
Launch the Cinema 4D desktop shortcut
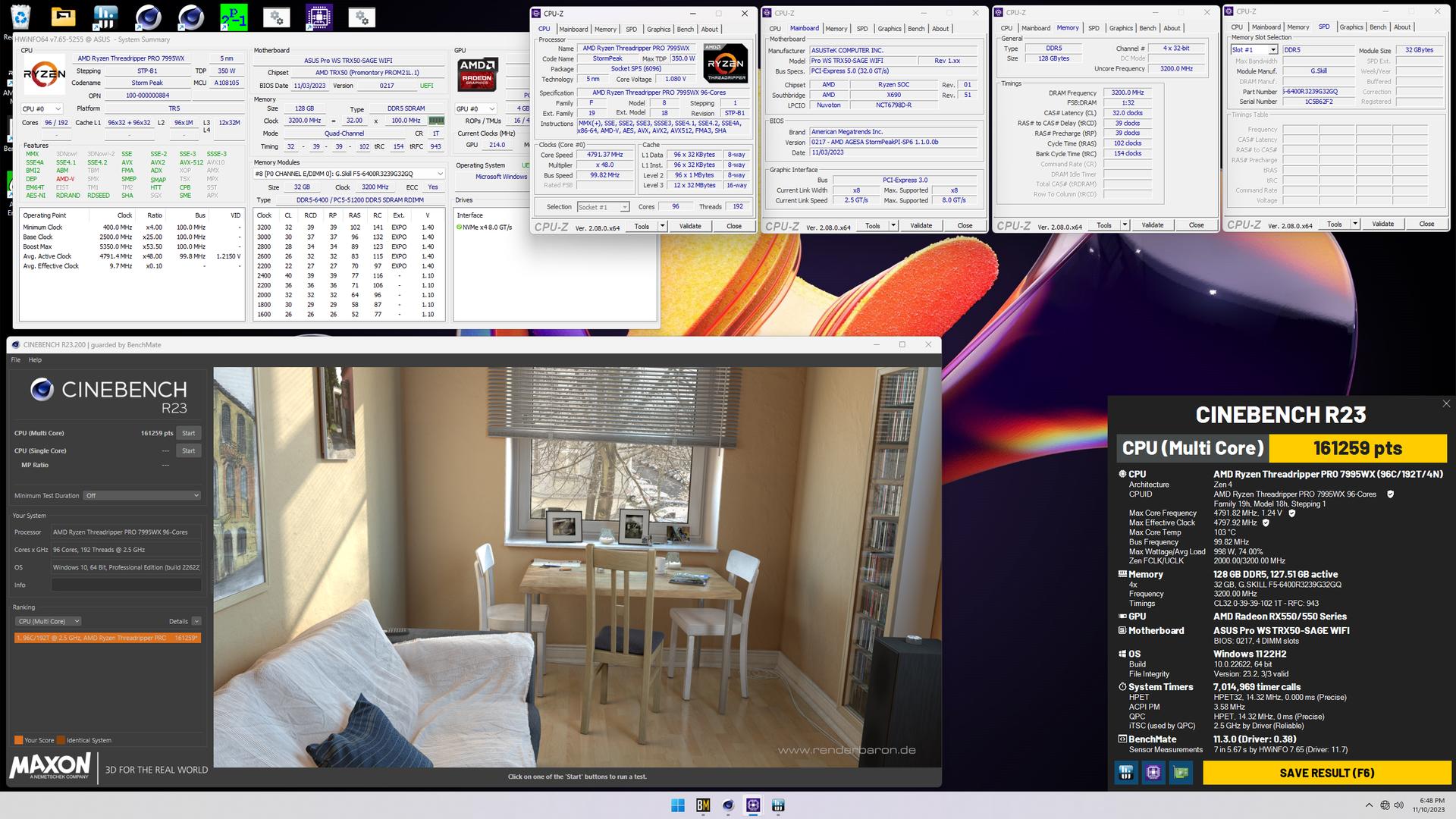[148, 15]
